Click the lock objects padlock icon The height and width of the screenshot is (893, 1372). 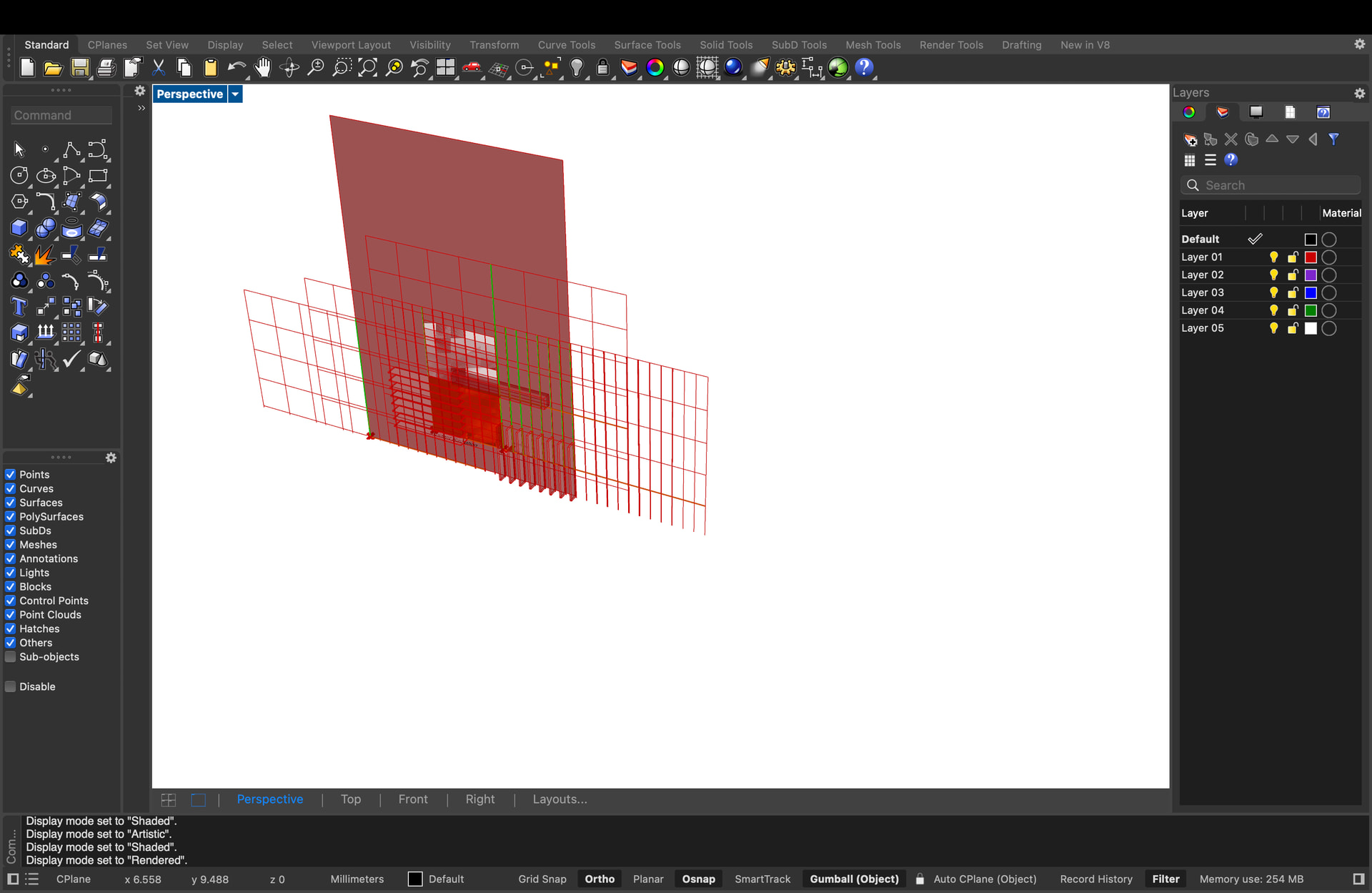tap(602, 68)
